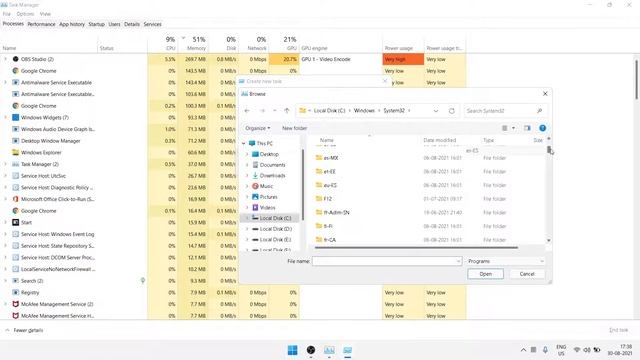Collapse This PC in Browse navigation tree
This screenshot has width=640, height=360.
(x=244, y=144)
